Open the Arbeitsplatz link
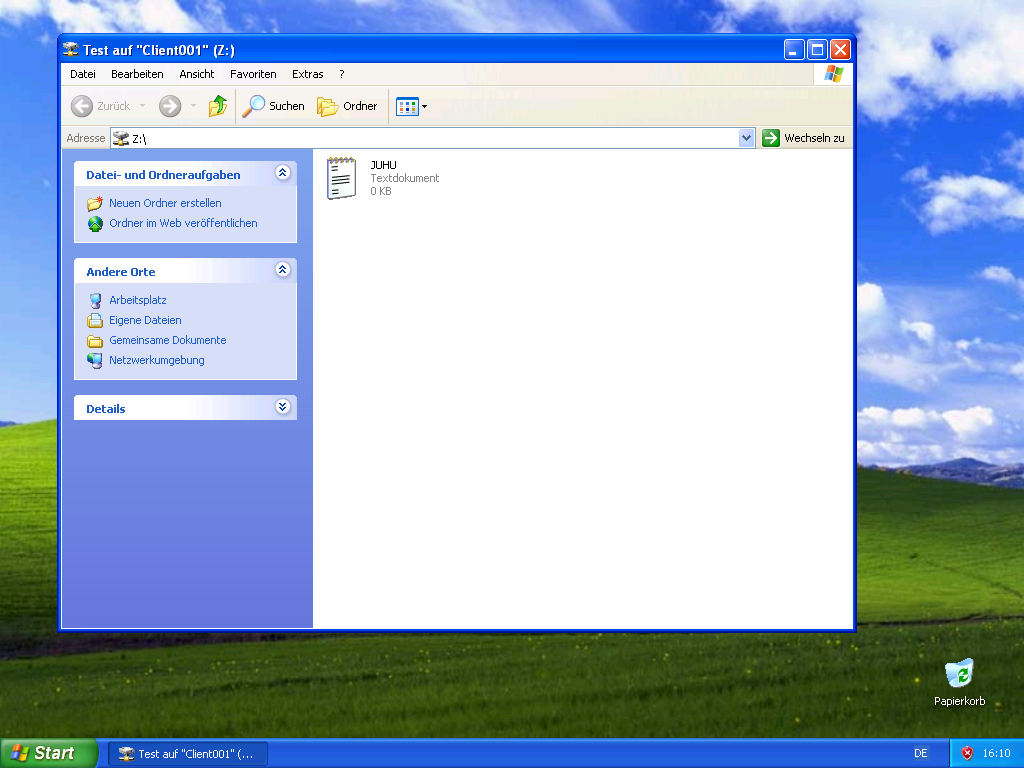 point(138,300)
